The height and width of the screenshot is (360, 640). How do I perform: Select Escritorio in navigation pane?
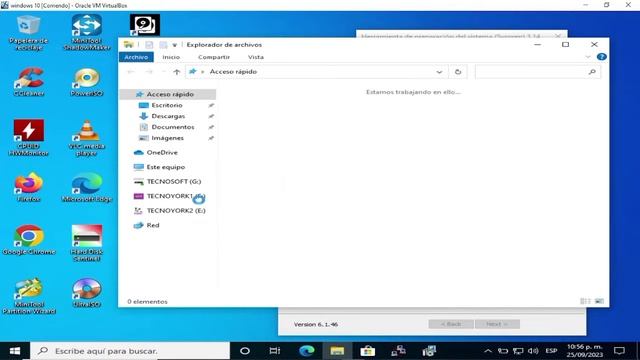pyautogui.click(x=167, y=105)
